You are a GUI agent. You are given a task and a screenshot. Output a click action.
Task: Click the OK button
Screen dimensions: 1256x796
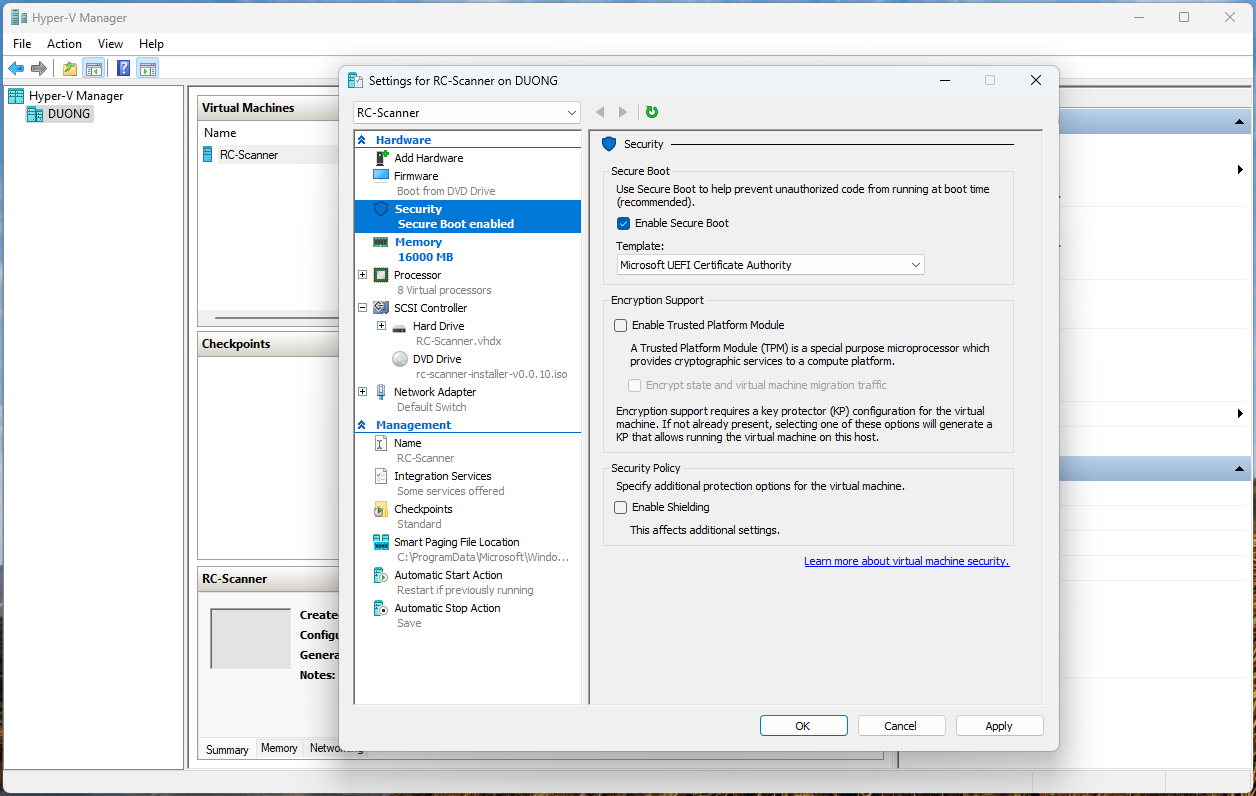point(803,726)
